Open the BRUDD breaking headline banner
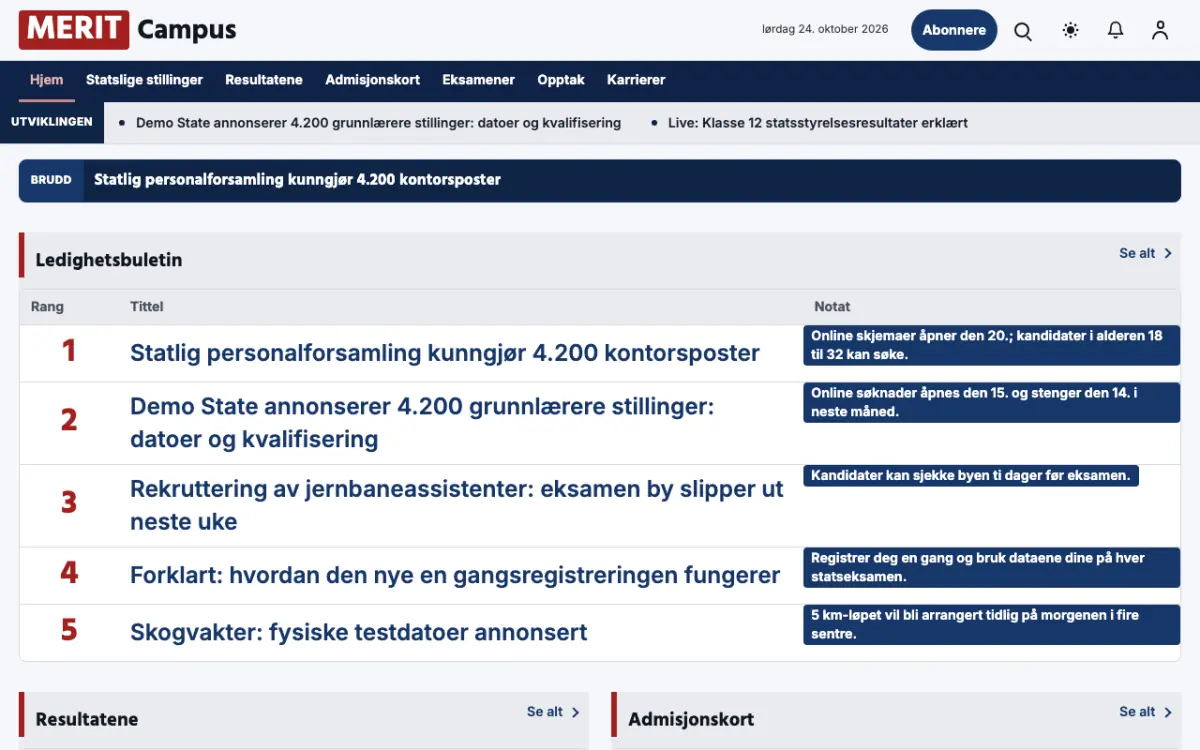The width and height of the screenshot is (1200, 750). [x=600, y=180]
